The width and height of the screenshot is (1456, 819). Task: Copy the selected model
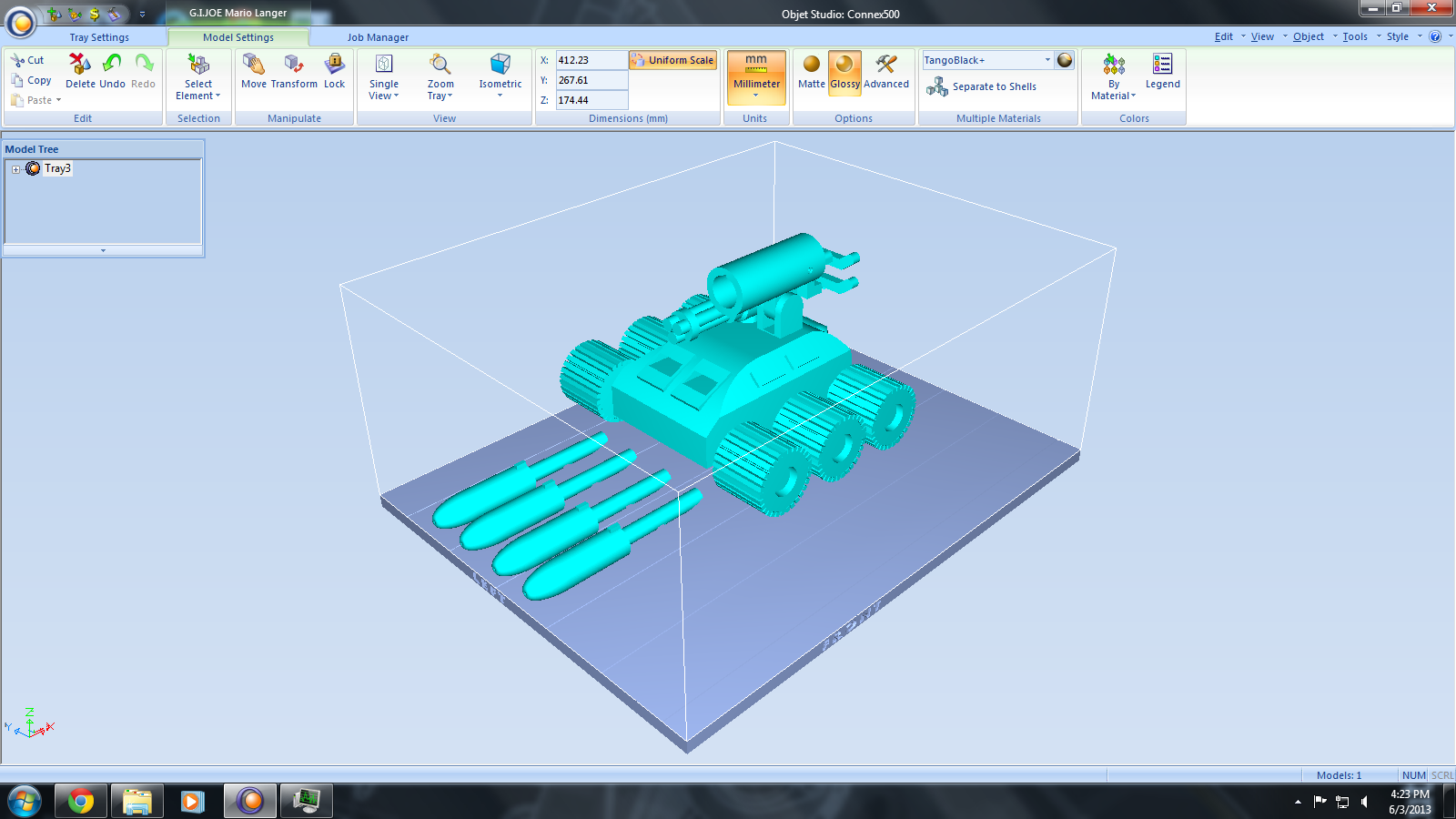pyautogui.click(x=31, y=80)
